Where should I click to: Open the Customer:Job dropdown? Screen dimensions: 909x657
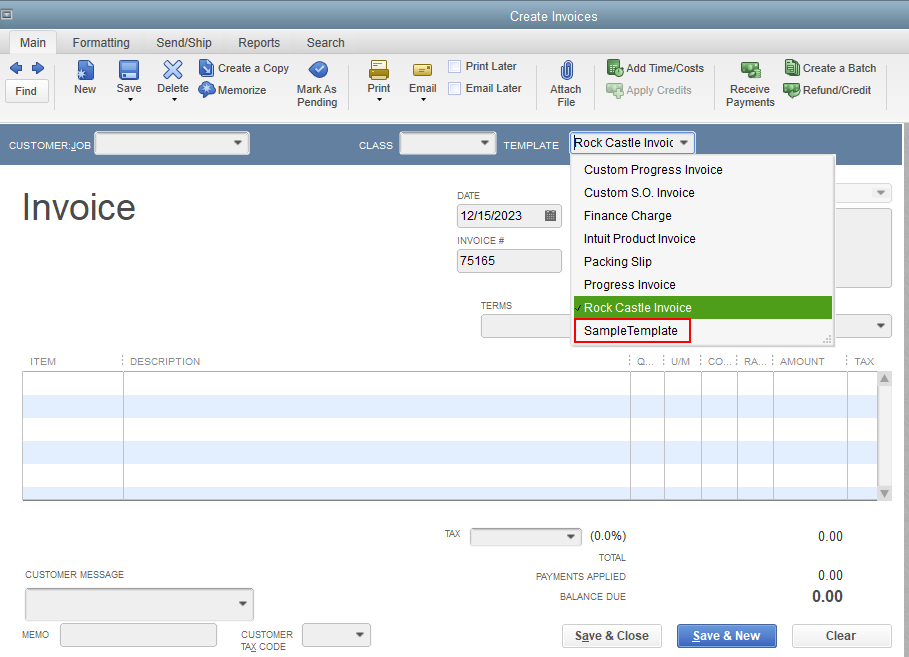pyautogui.click(x=239, y=143)
